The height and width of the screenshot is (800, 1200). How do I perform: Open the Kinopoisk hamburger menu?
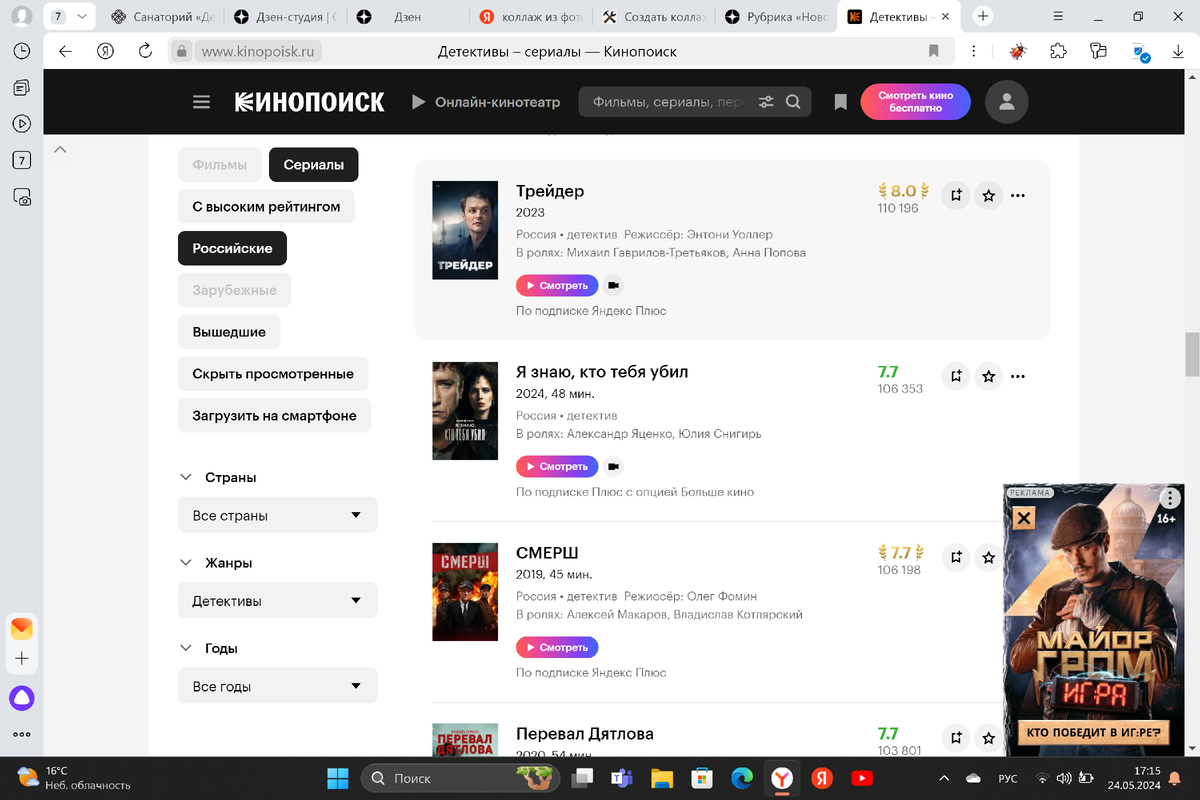click(x=202, y=102)
